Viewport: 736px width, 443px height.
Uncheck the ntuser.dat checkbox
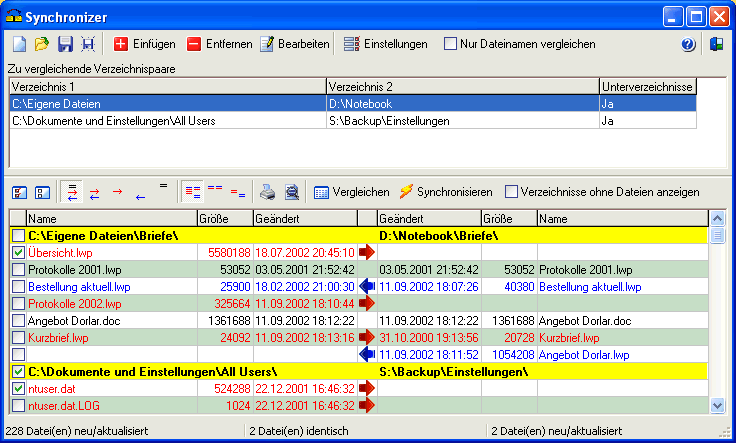tap(18, 389)
